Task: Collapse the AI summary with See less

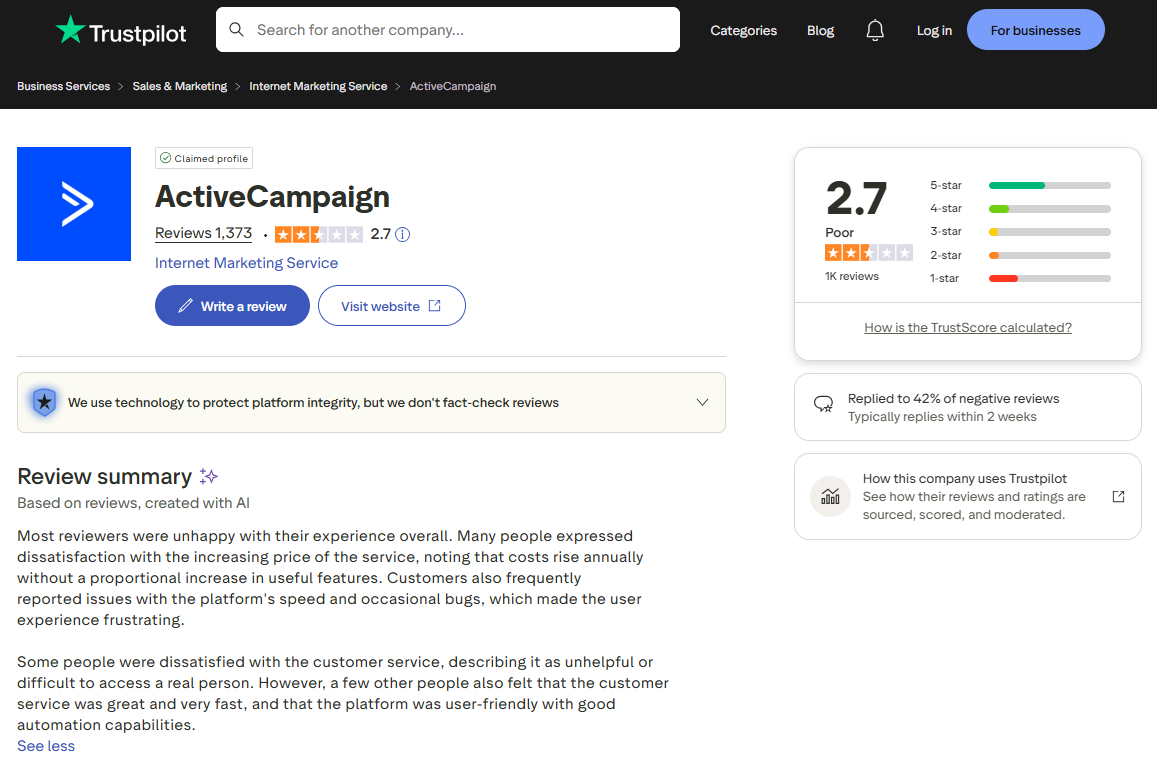Action: tap(45, 745)
